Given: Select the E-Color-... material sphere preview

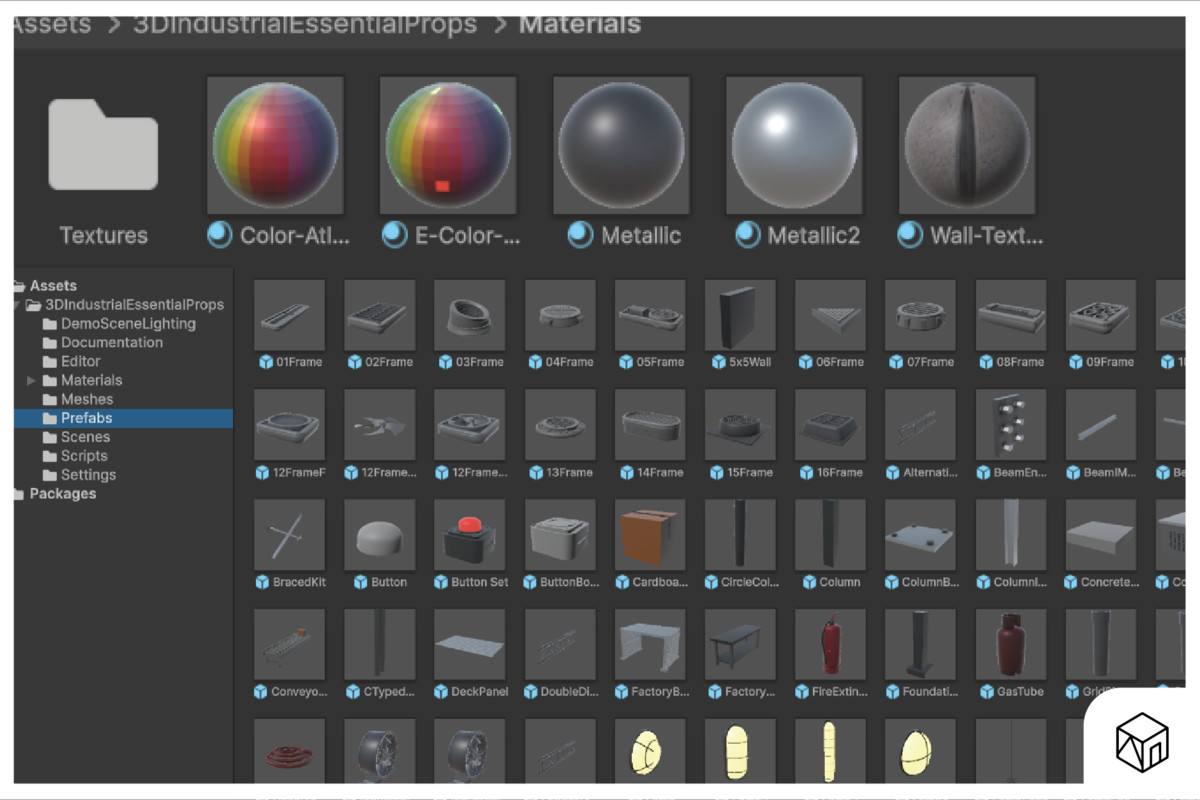Looking at the screenshot, I should 448,145.
